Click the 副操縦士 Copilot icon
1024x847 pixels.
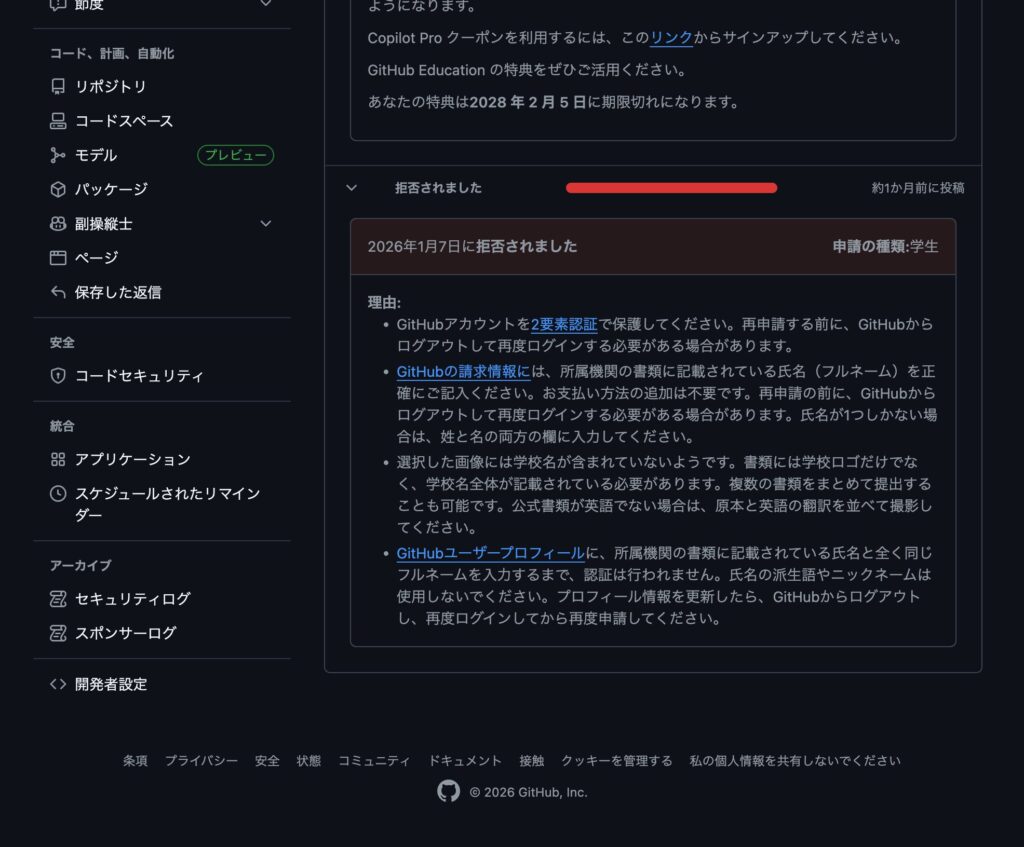pyautogui.click(x=58, y=224)
